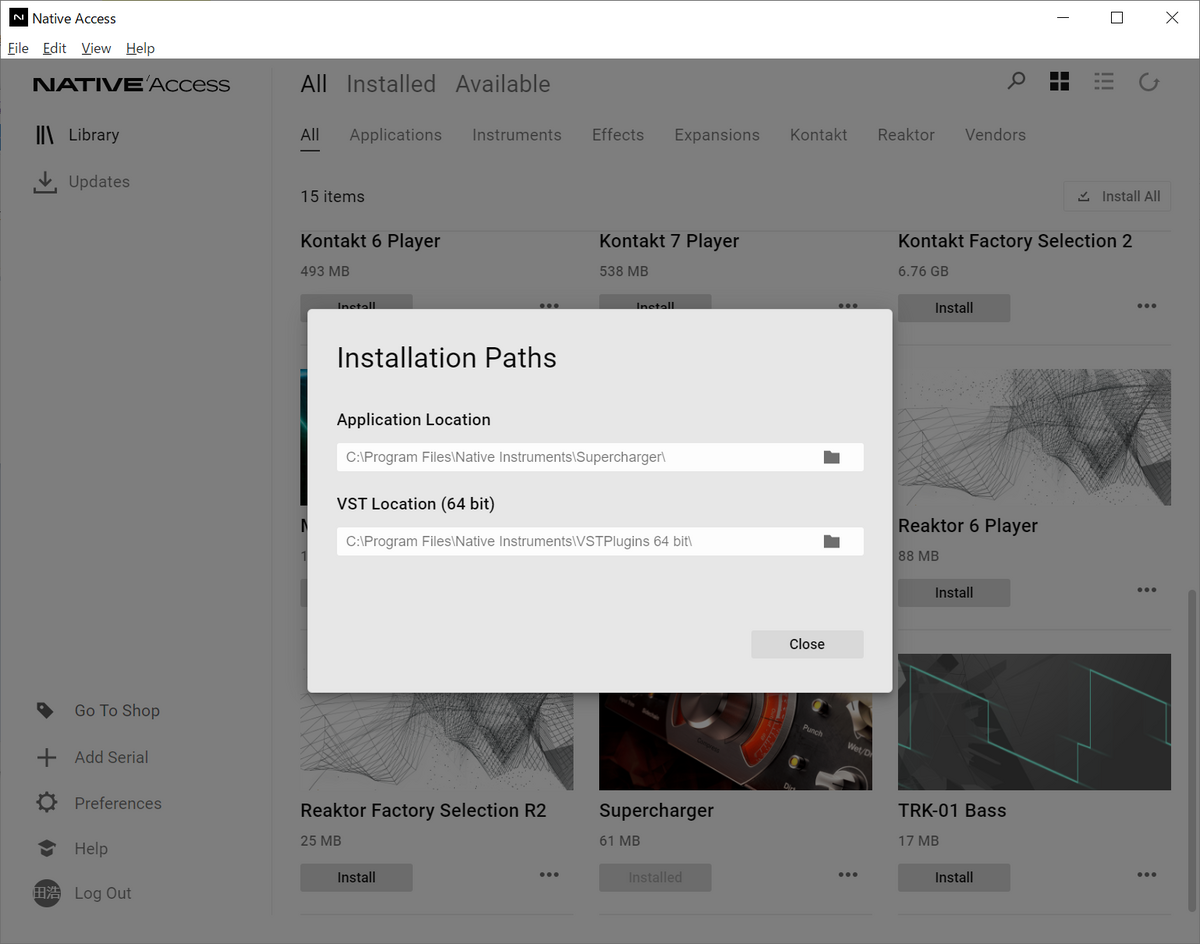
Task: Install Reaktor Factory Selection R2
Action: [356, 877]
